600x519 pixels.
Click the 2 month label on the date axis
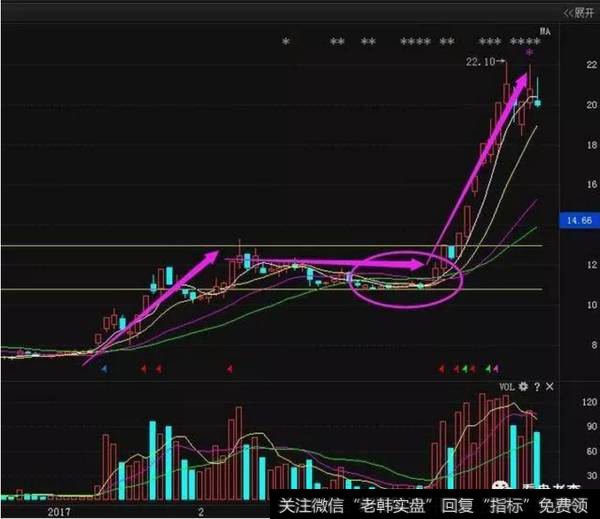click(x=201, y=512)
